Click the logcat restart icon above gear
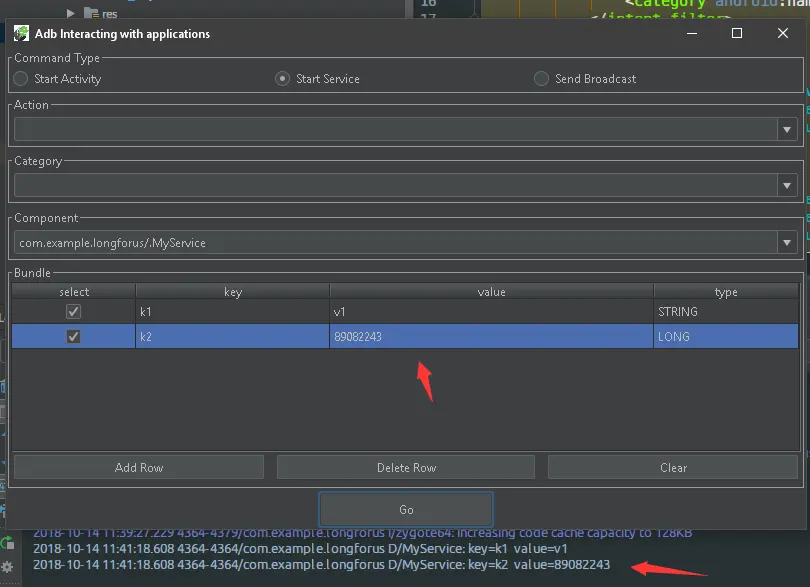810x587 pixels. click(7, 543)
